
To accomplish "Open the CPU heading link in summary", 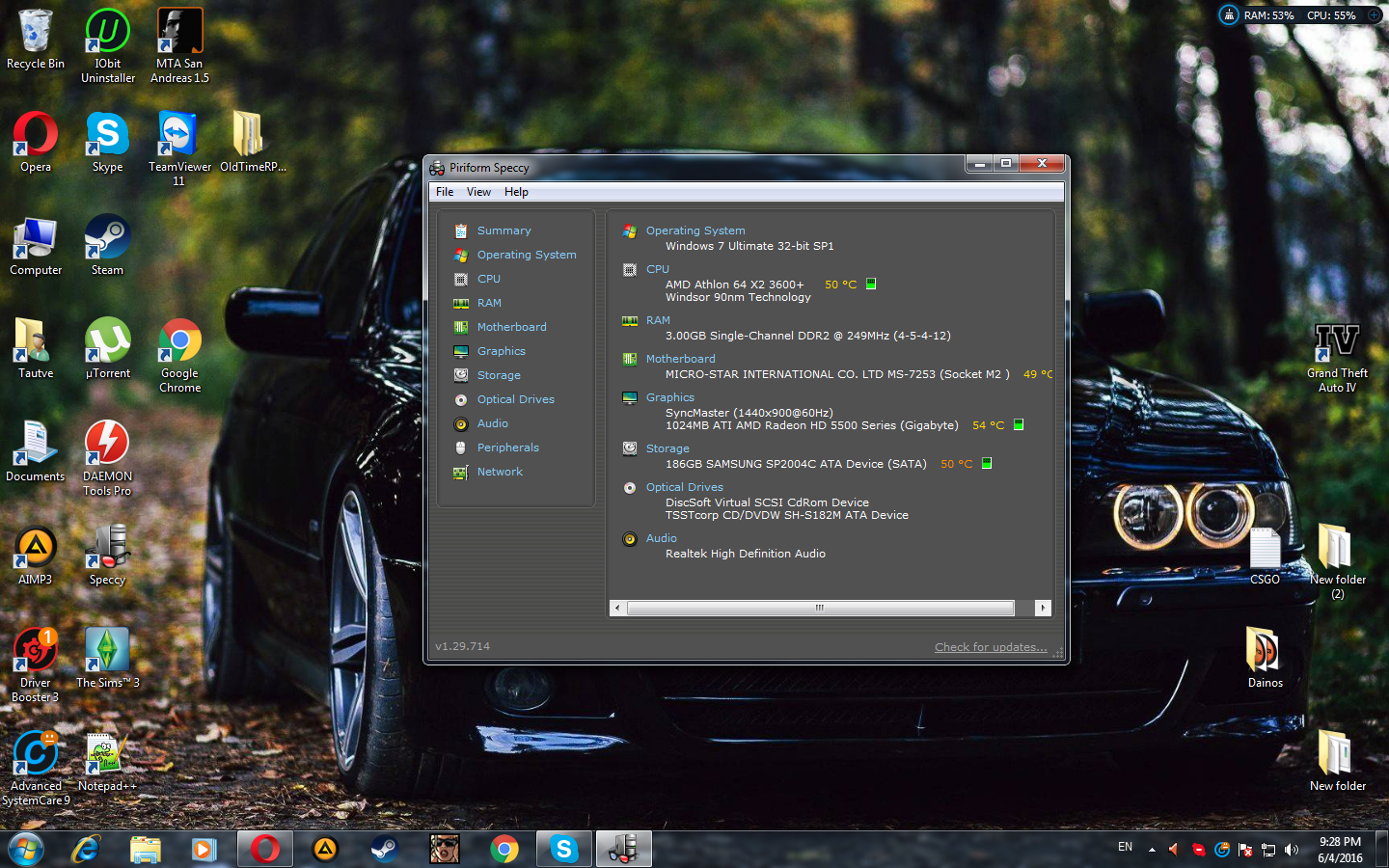I will pyautogui.click(x=658, y=269).
